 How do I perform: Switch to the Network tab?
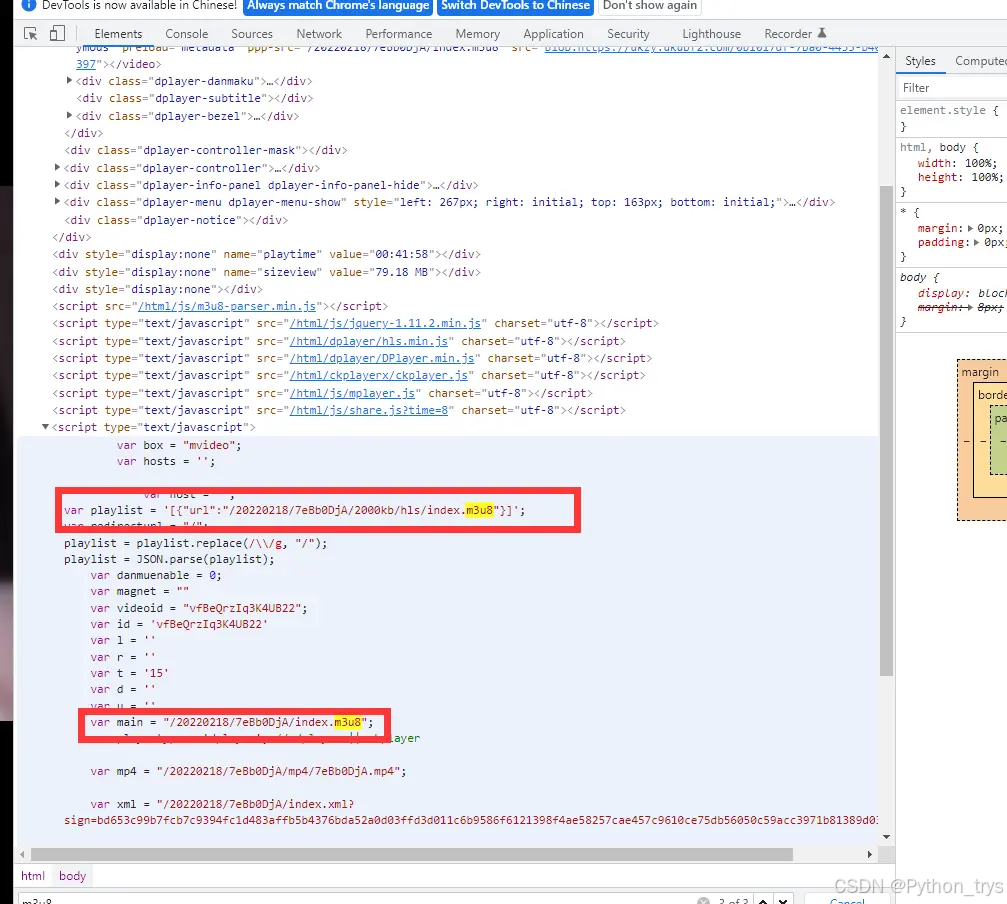tap(319, 33)
